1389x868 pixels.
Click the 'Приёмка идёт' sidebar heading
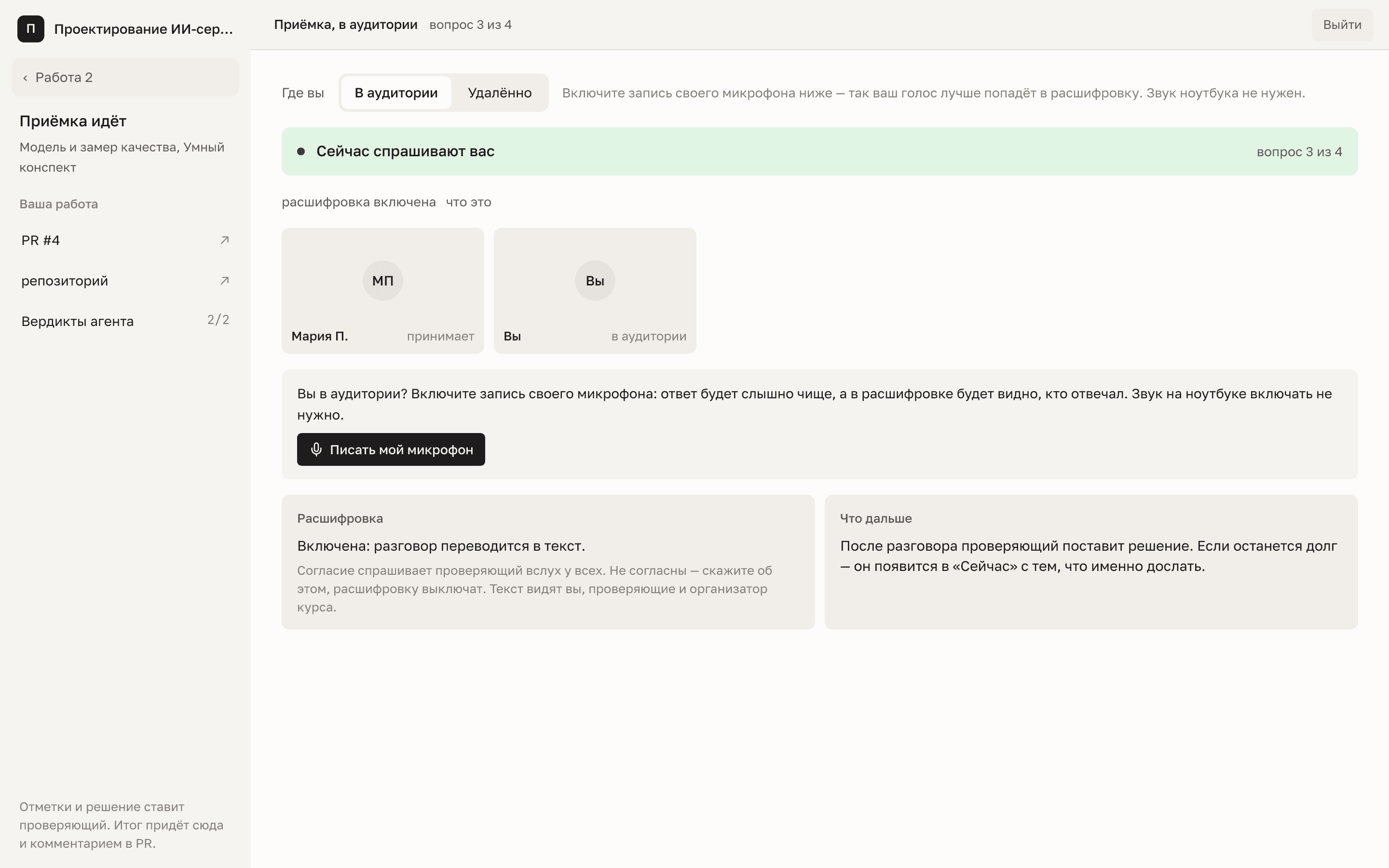tap(73, 121)
